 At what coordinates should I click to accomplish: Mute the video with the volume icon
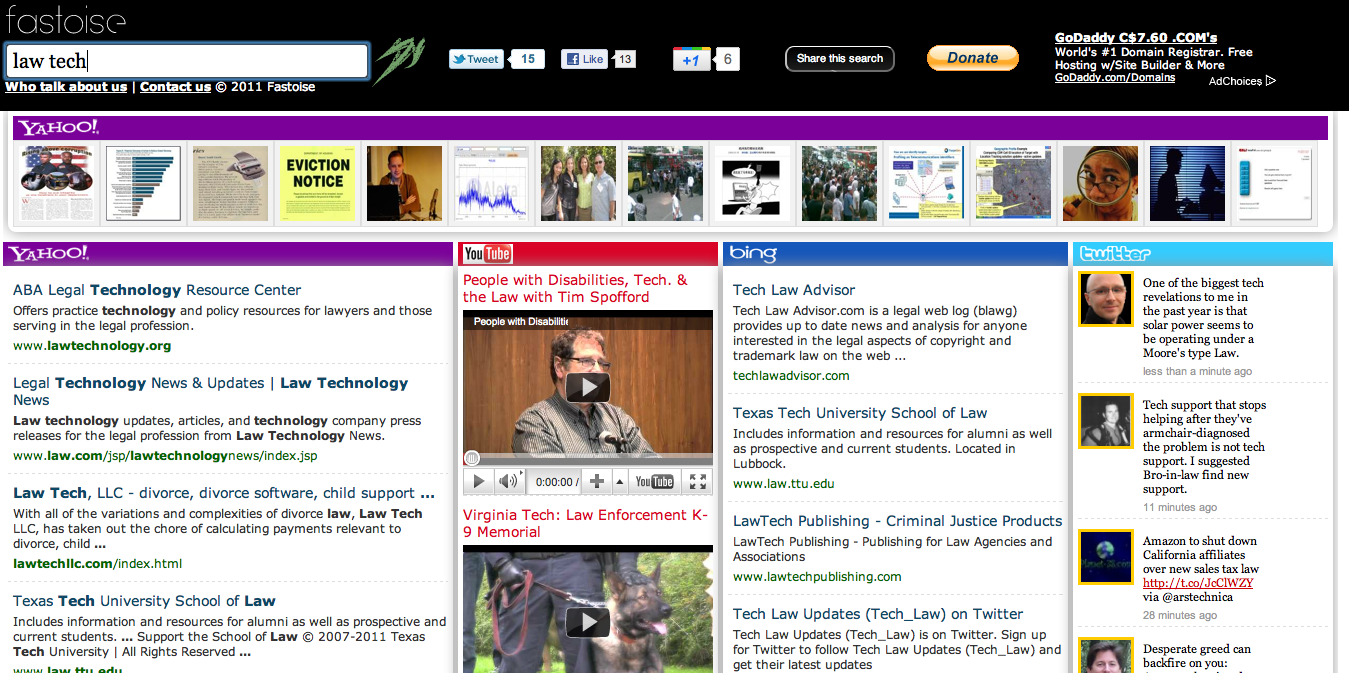(x=508, y=482)
